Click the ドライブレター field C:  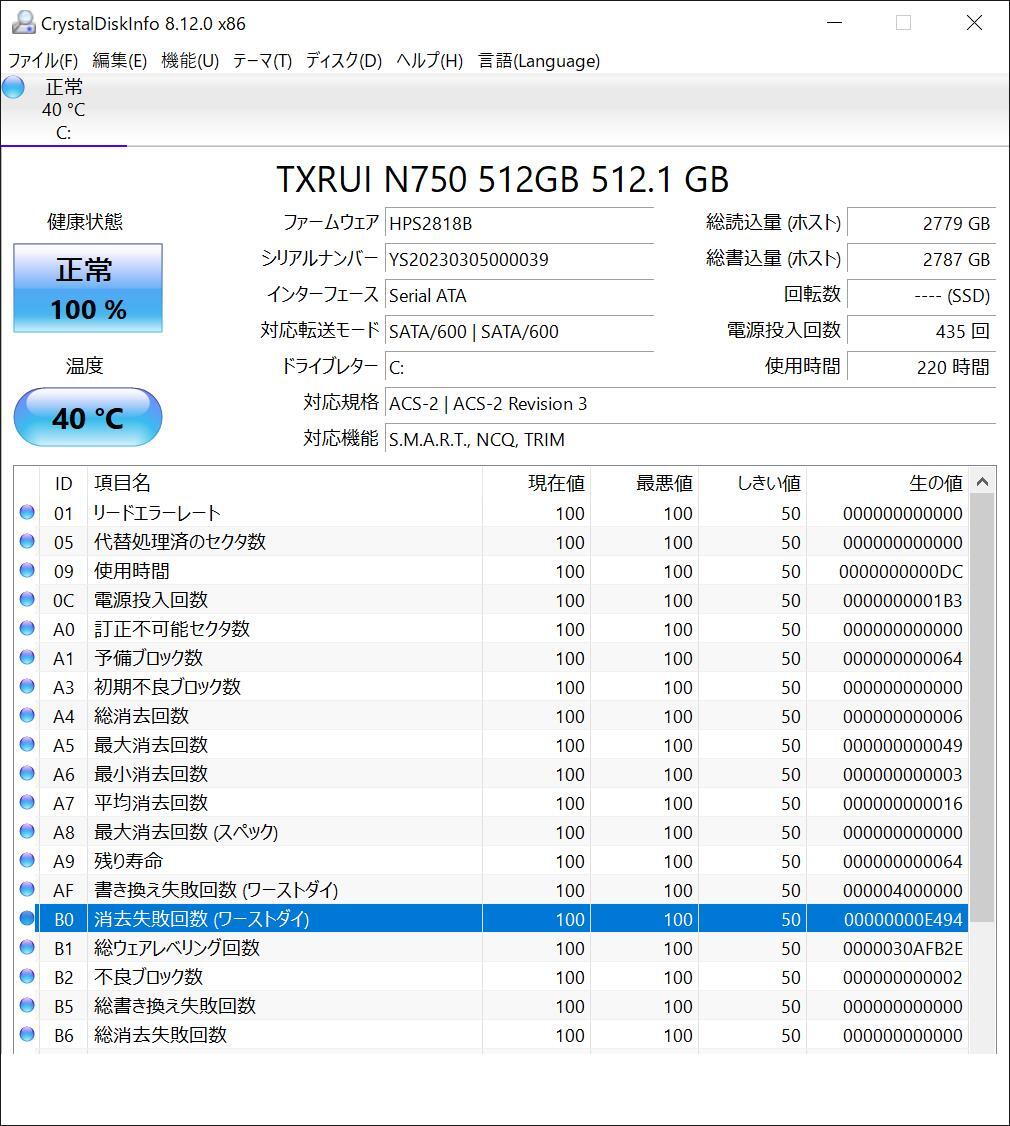click(519, 367)
